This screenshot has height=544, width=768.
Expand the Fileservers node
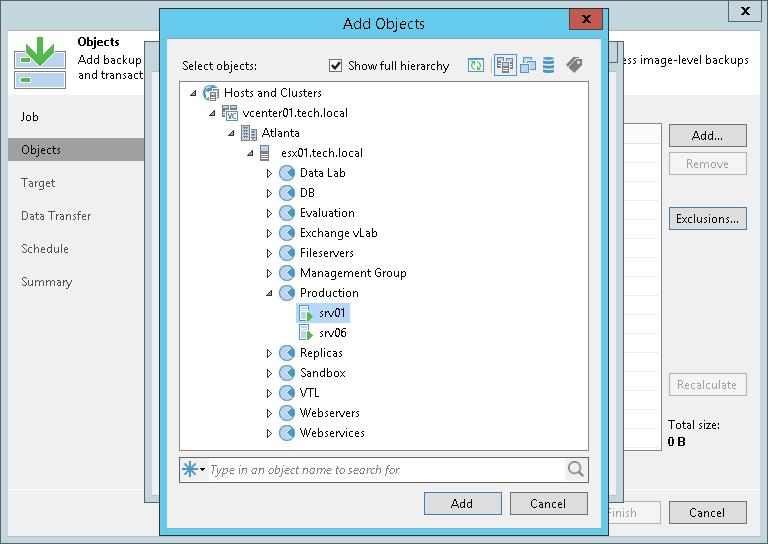(x=269, y=254)
